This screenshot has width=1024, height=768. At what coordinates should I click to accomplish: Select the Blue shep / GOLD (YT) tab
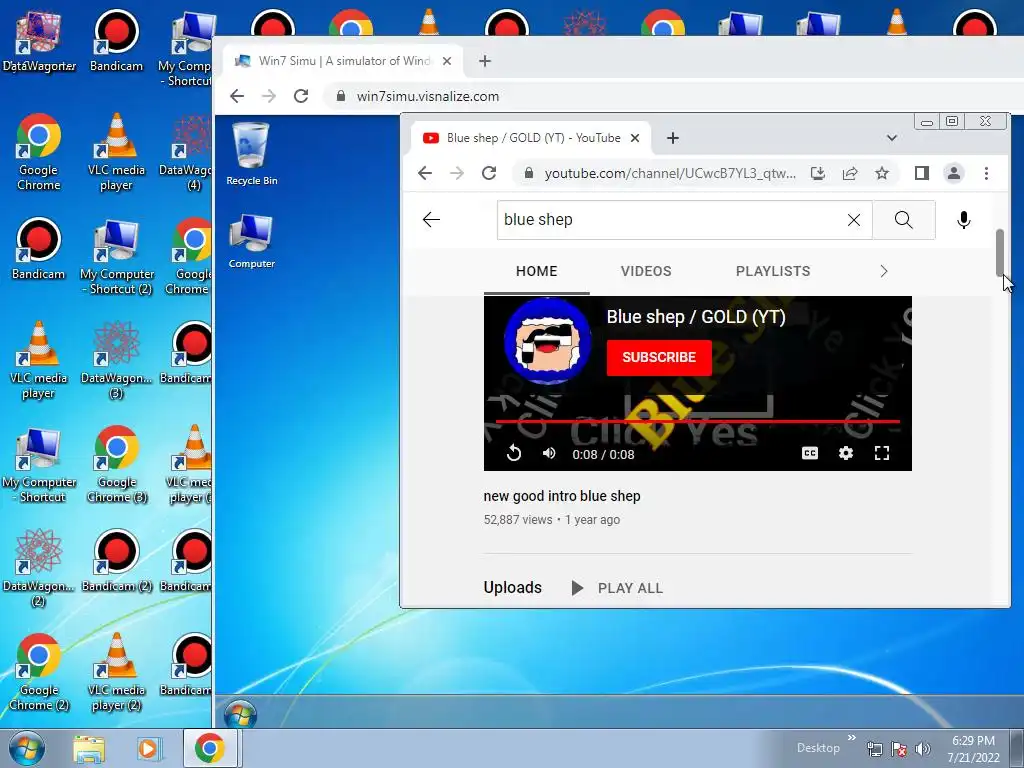532,138
